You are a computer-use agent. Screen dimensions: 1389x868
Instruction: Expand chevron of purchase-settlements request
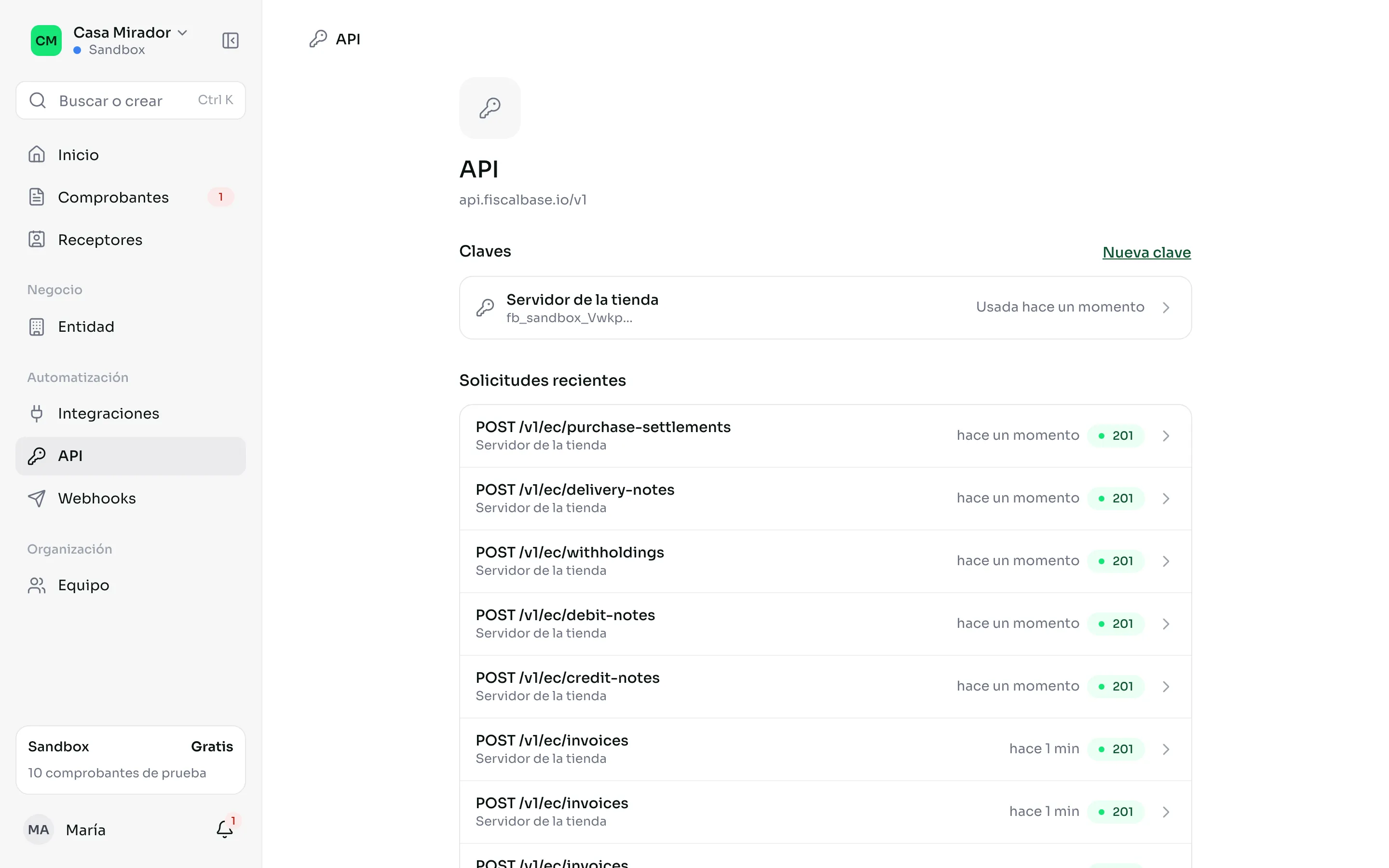[x=1166, y=436]
